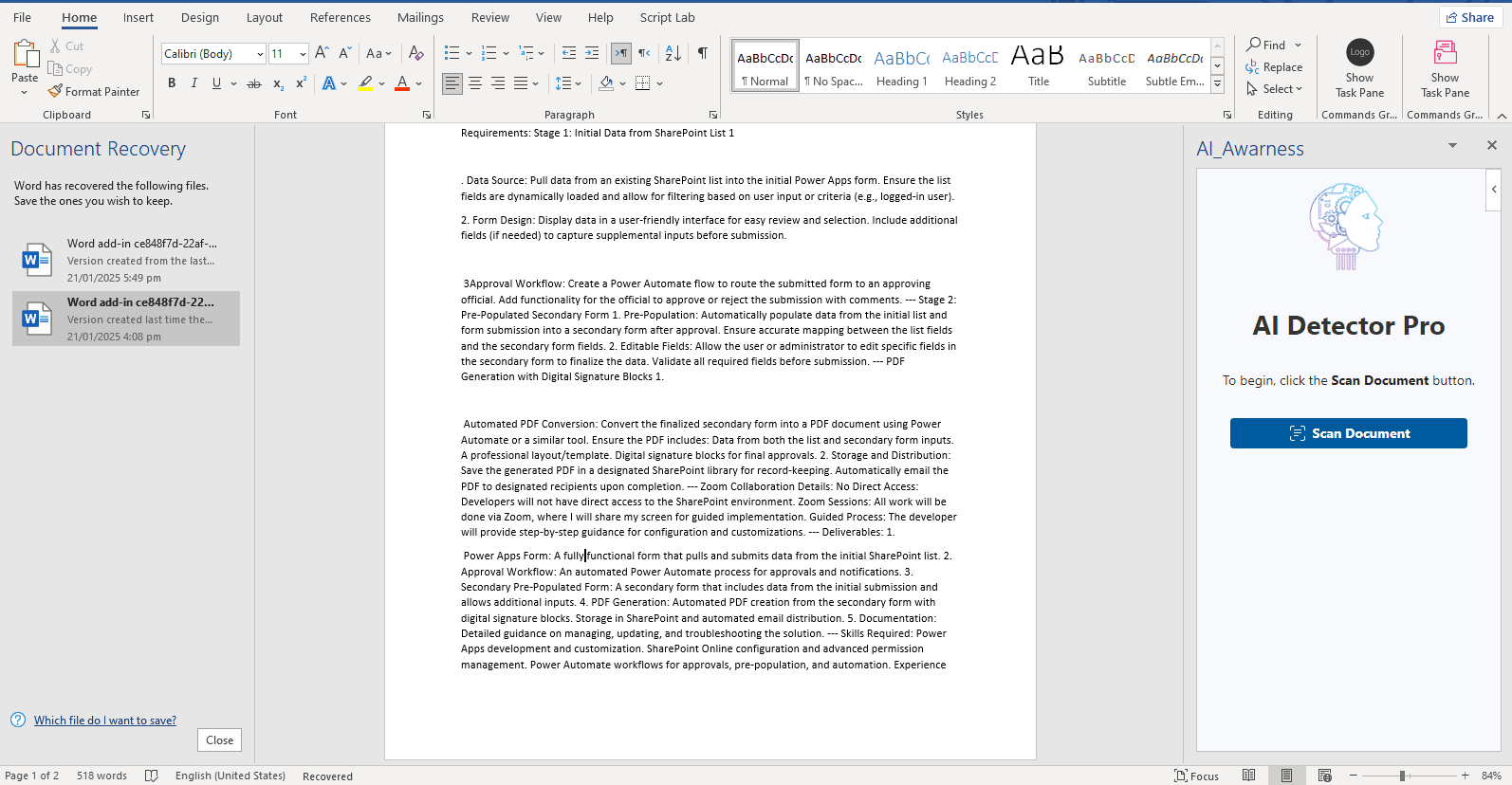
Task: Apply superscript formatting
Action: pyautogui.click(x=301, y=83)
